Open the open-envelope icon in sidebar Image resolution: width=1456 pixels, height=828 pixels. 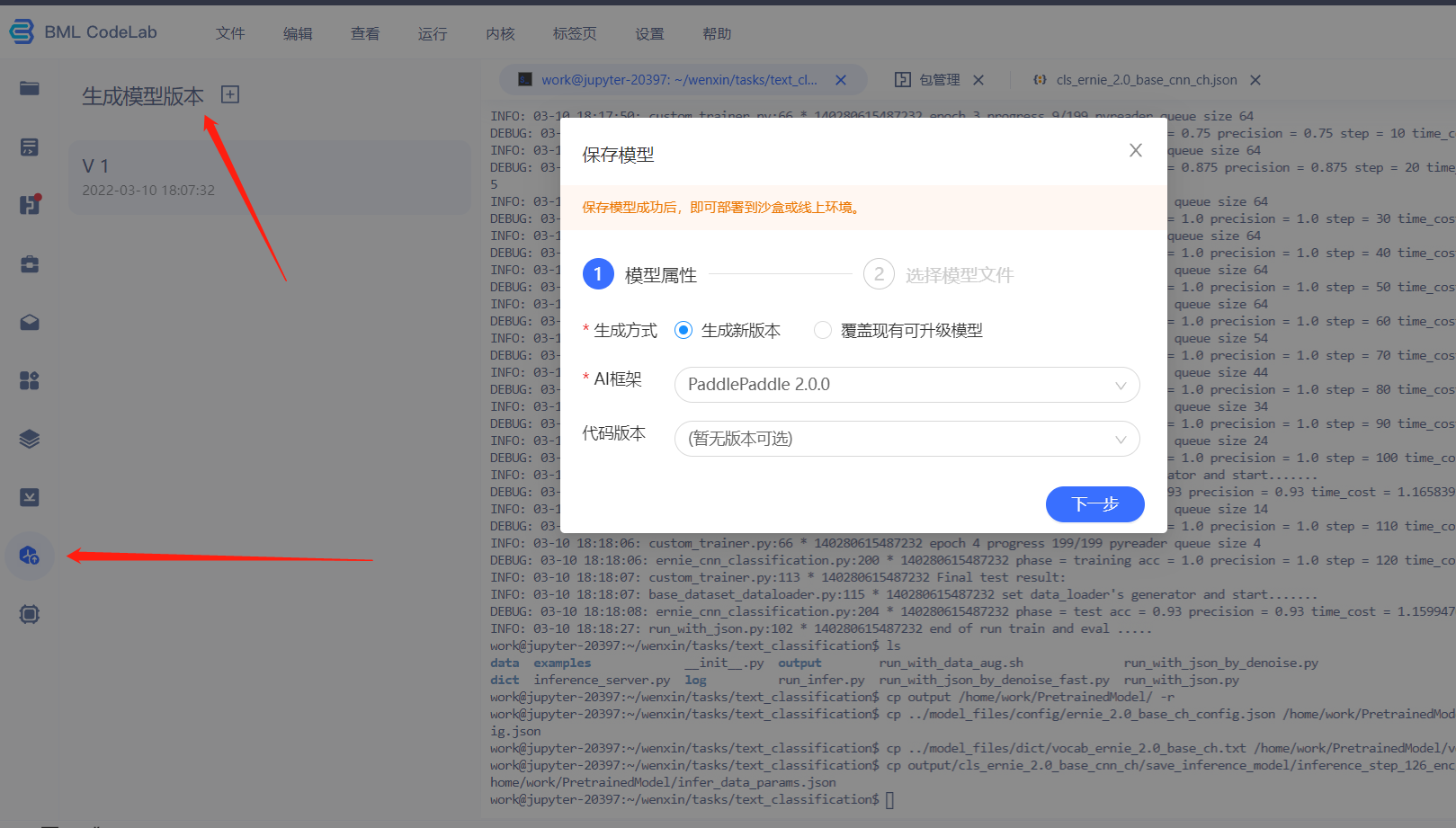coord(30,322)
